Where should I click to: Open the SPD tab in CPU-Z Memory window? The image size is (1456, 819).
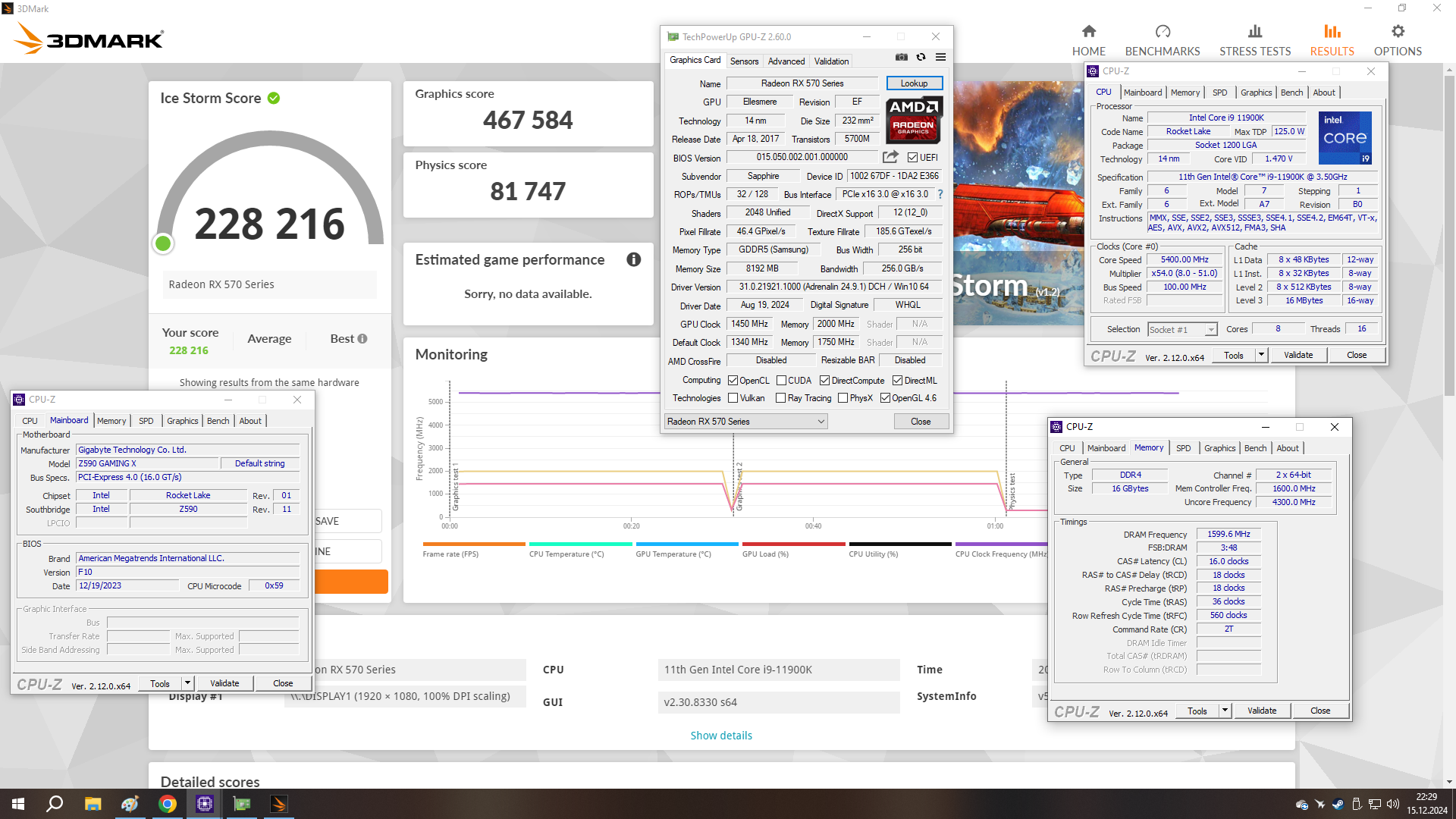pos(1183,448)
